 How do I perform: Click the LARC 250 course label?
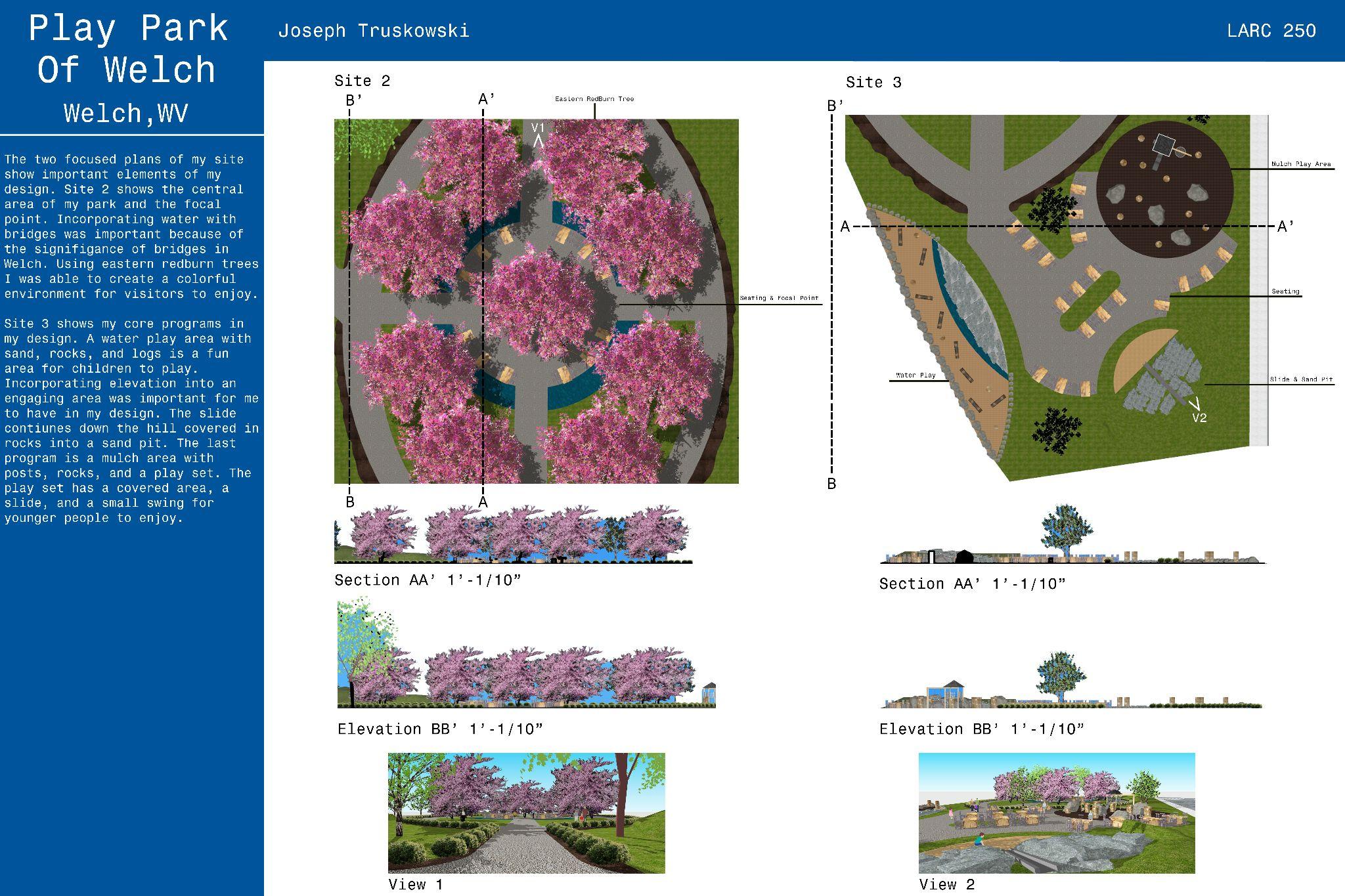point(1271,31)
